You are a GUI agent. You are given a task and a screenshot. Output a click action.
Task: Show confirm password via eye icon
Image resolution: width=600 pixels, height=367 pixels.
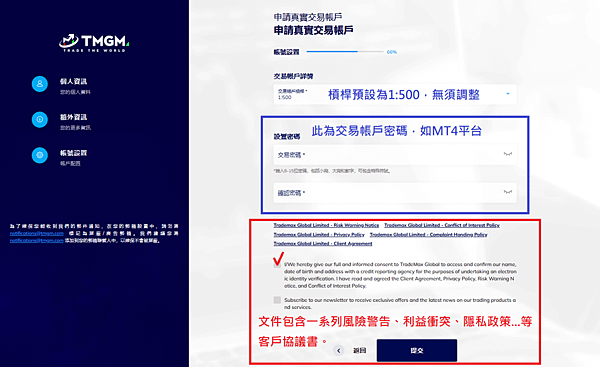pos(508,192)
